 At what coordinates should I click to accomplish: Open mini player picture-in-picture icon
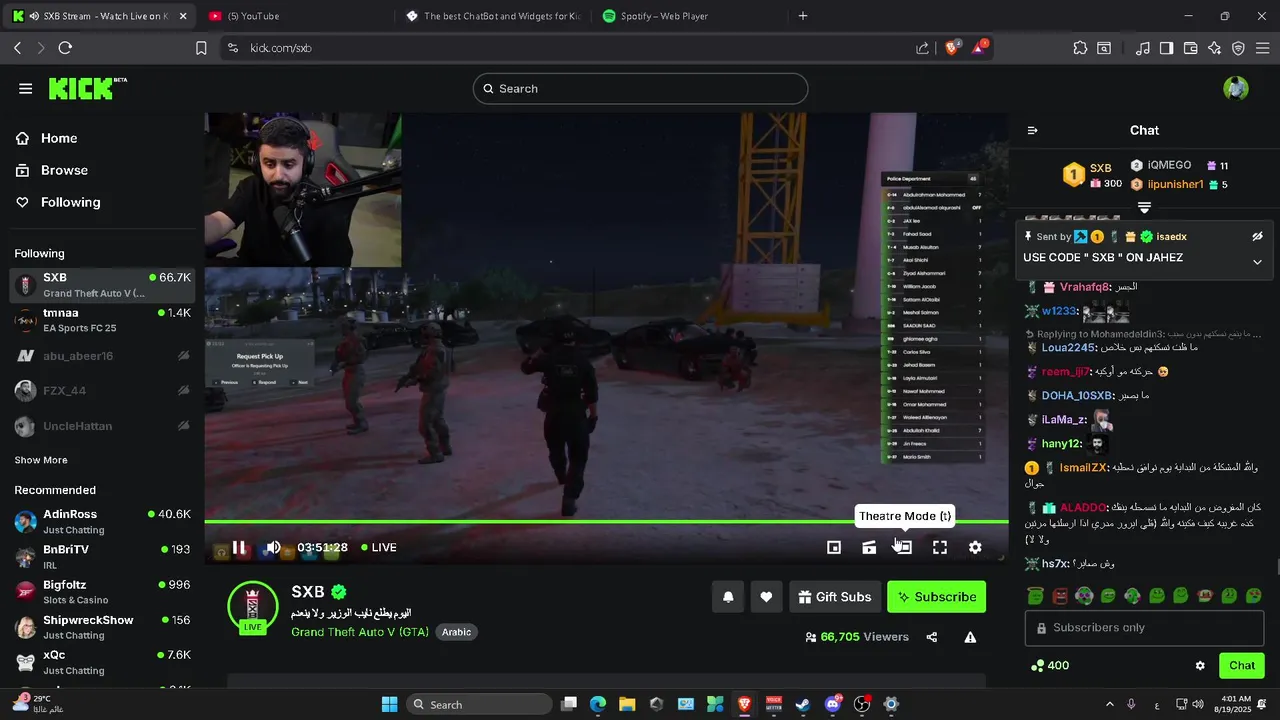click(834, 547)
